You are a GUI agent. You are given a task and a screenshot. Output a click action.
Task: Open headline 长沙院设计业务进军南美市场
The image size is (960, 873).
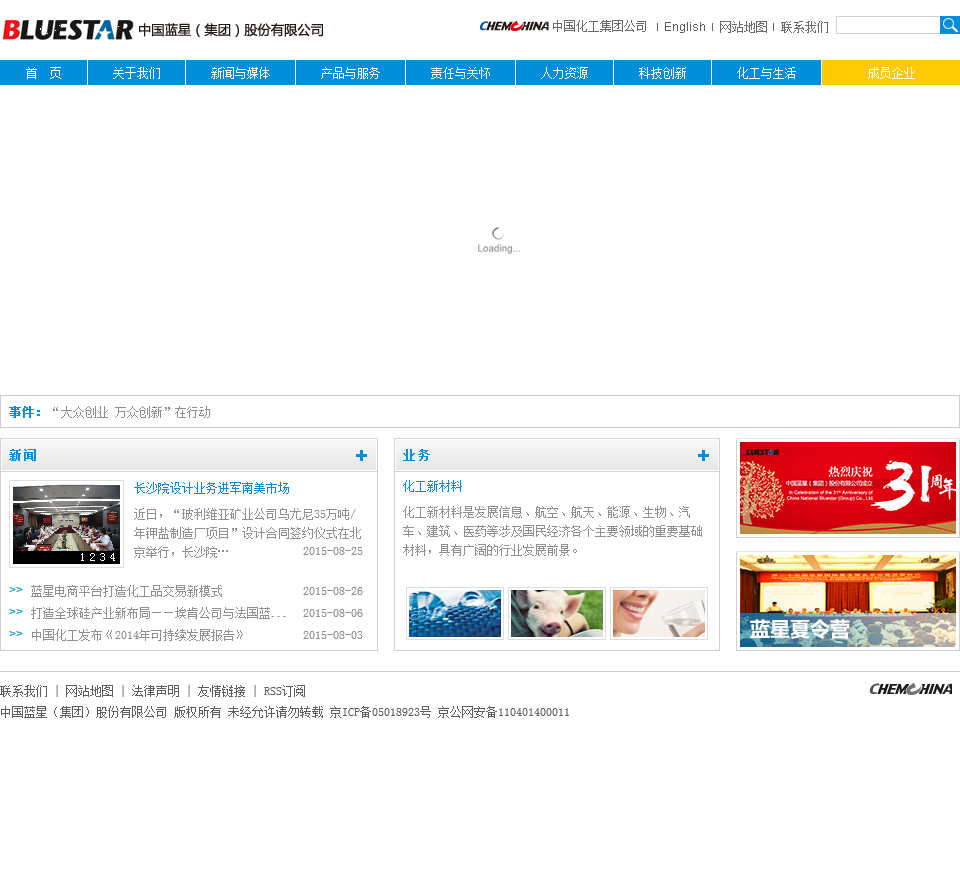pyautogui.click(x=211, y=488)
